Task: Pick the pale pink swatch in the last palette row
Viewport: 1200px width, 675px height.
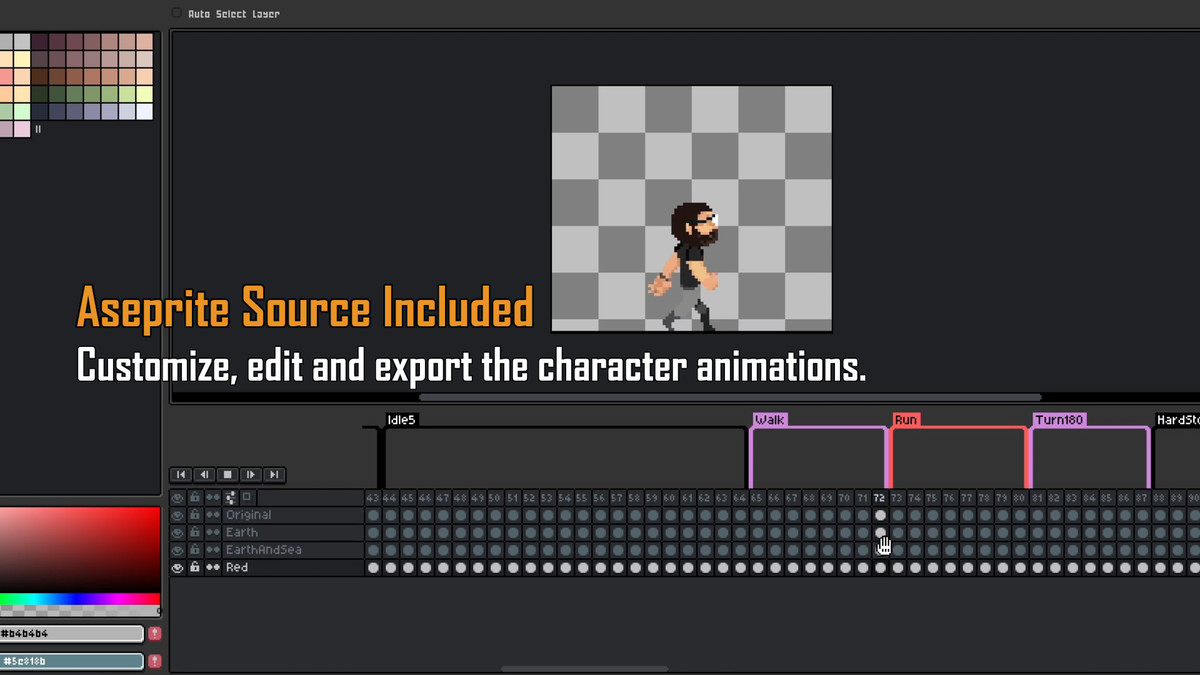Action: tap(22, 129)
